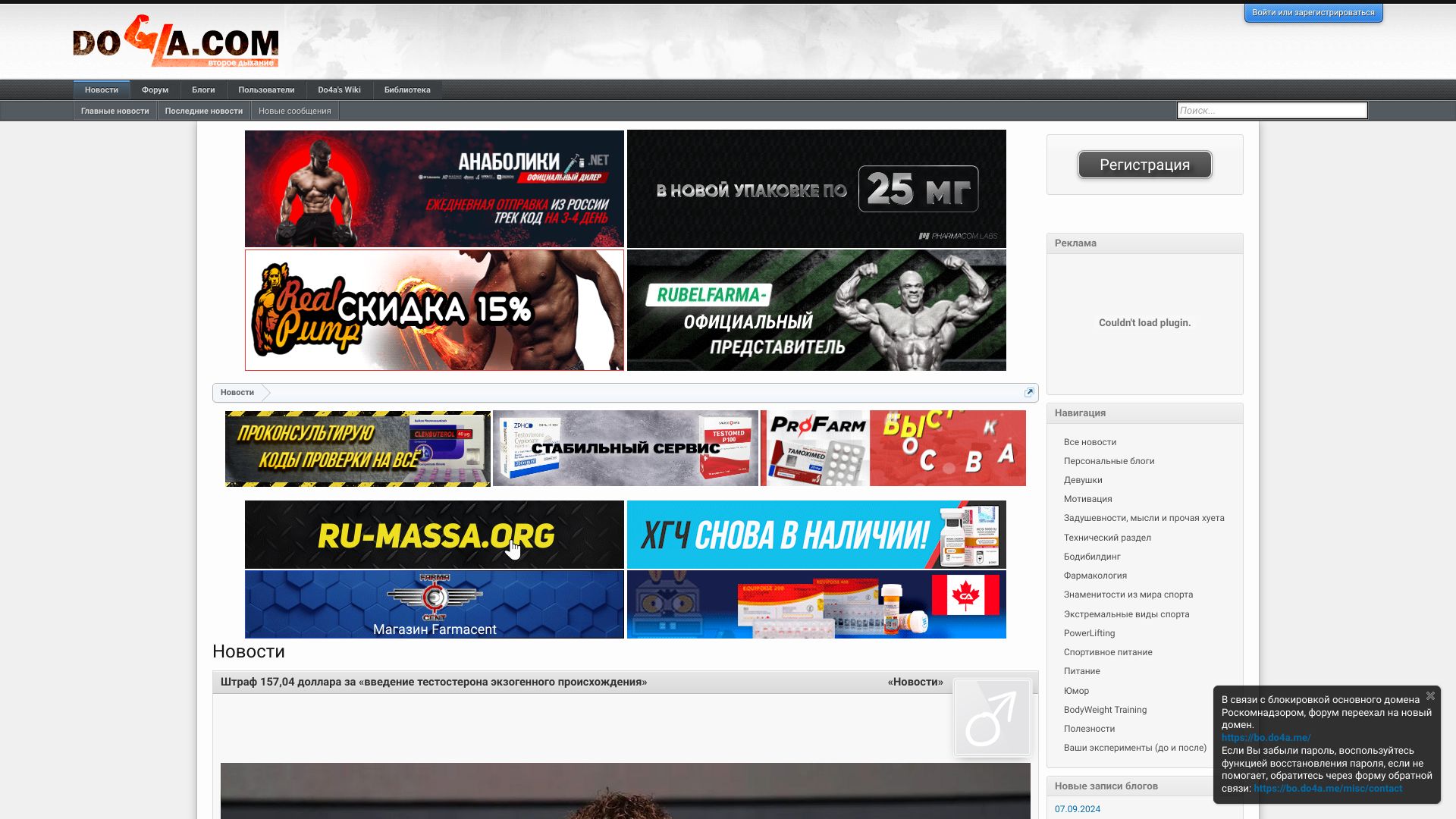Open Полезности in navigation
This screenshot has height=819, width=1456.
(1089, 729)
